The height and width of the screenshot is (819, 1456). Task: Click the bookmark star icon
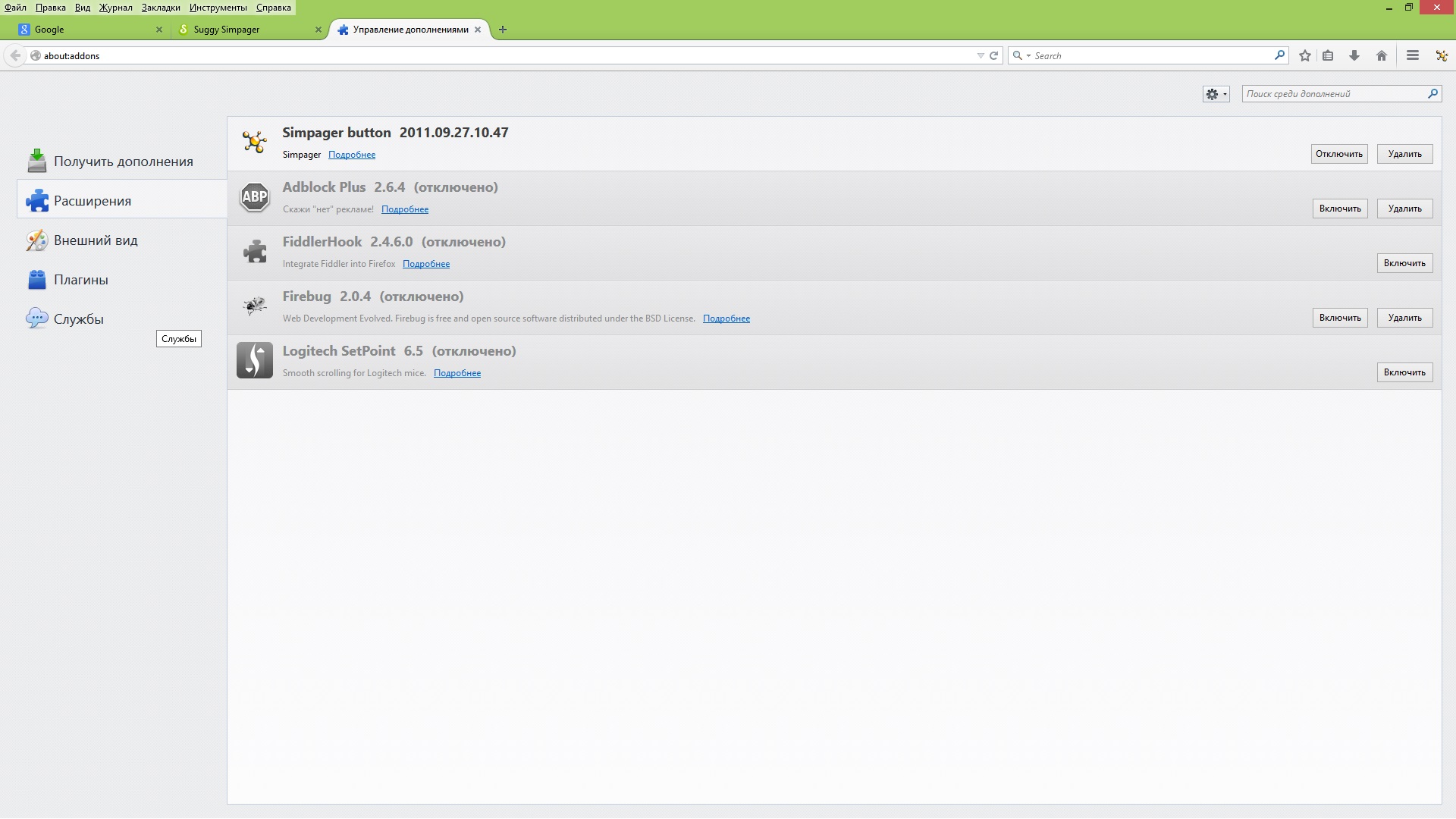tap(1305, 55)
